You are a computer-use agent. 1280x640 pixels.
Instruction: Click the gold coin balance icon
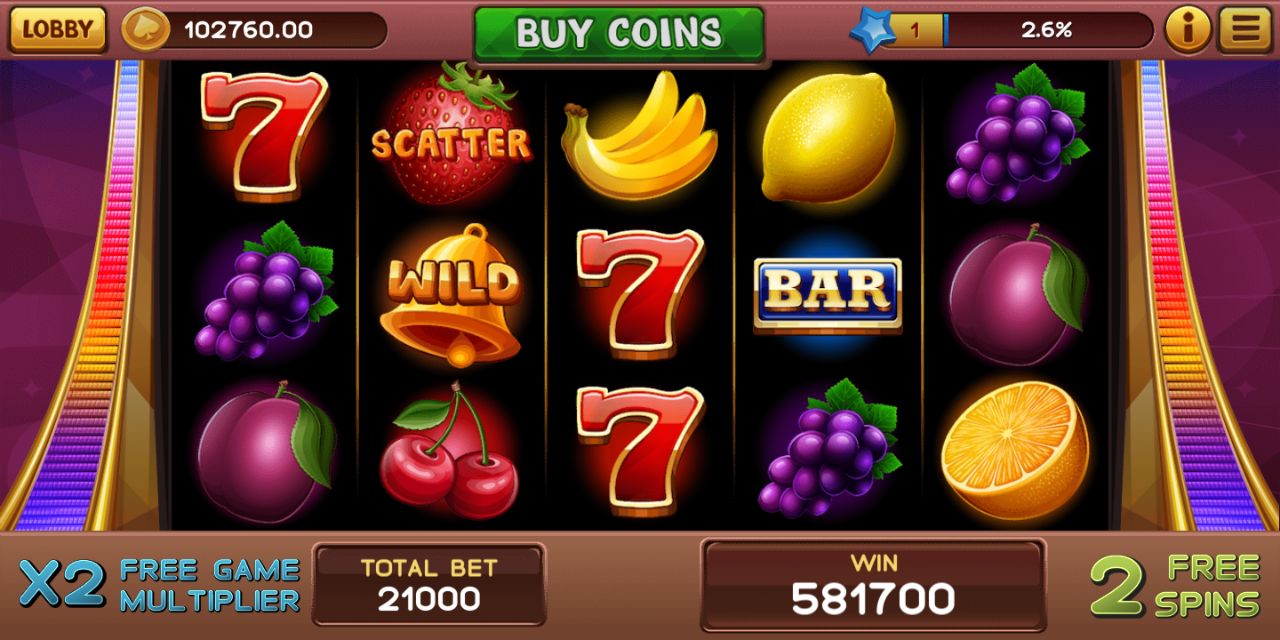pyautogui.click(x=146, y=30)
